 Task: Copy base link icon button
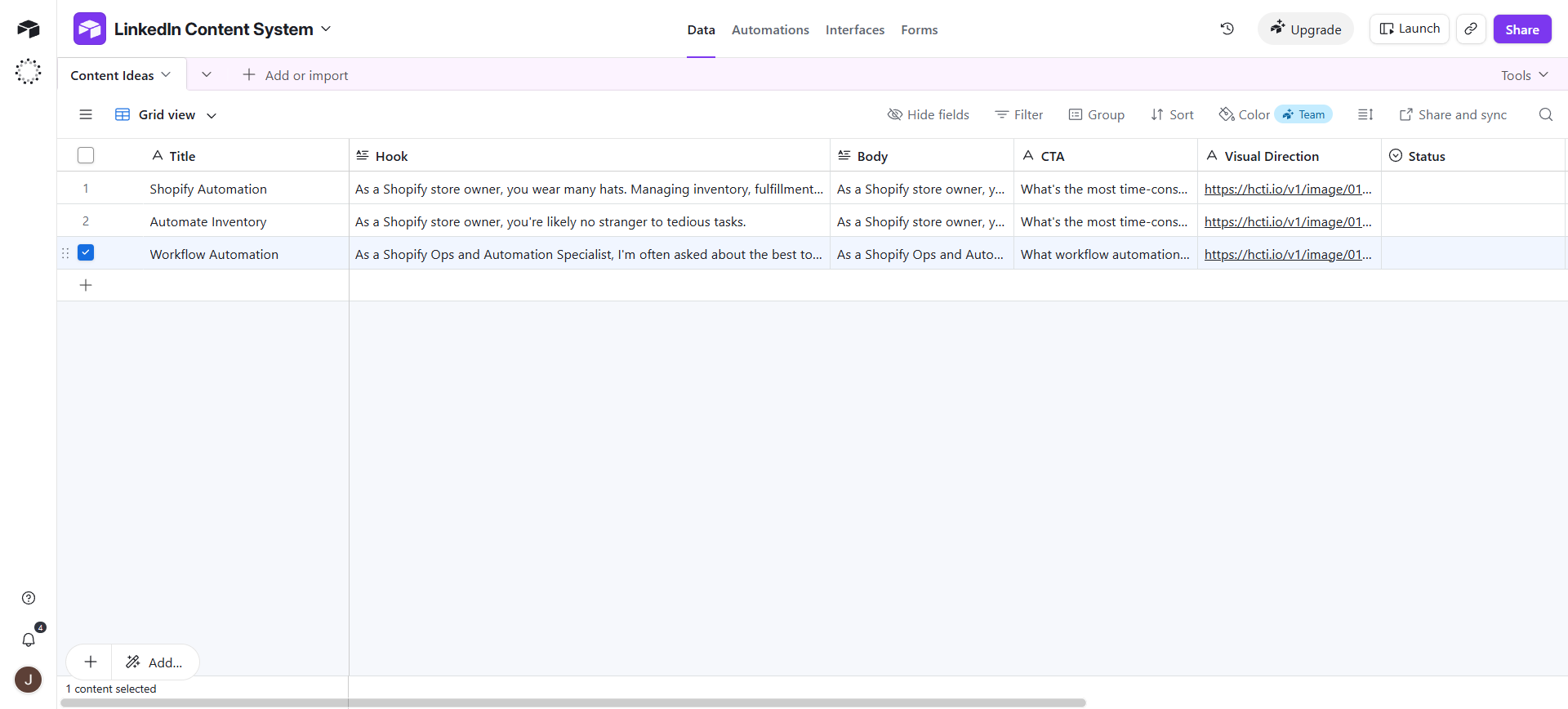point(1471,29)
